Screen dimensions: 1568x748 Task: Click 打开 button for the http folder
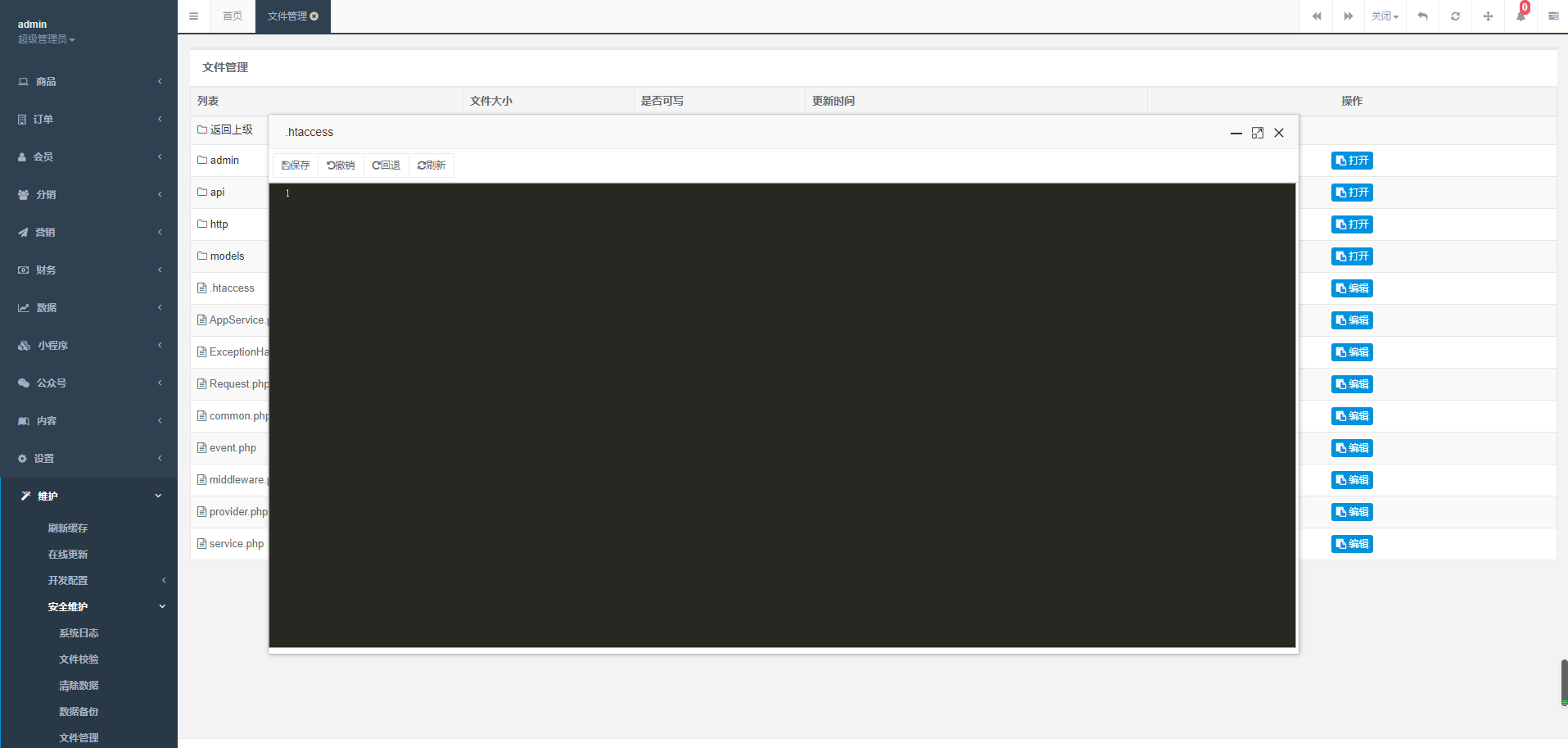pyautogui.click(x=1352, y=224)
